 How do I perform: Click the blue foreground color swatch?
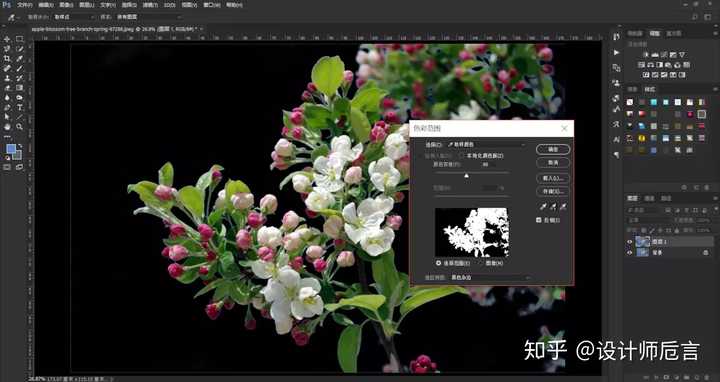coord(11,148)
